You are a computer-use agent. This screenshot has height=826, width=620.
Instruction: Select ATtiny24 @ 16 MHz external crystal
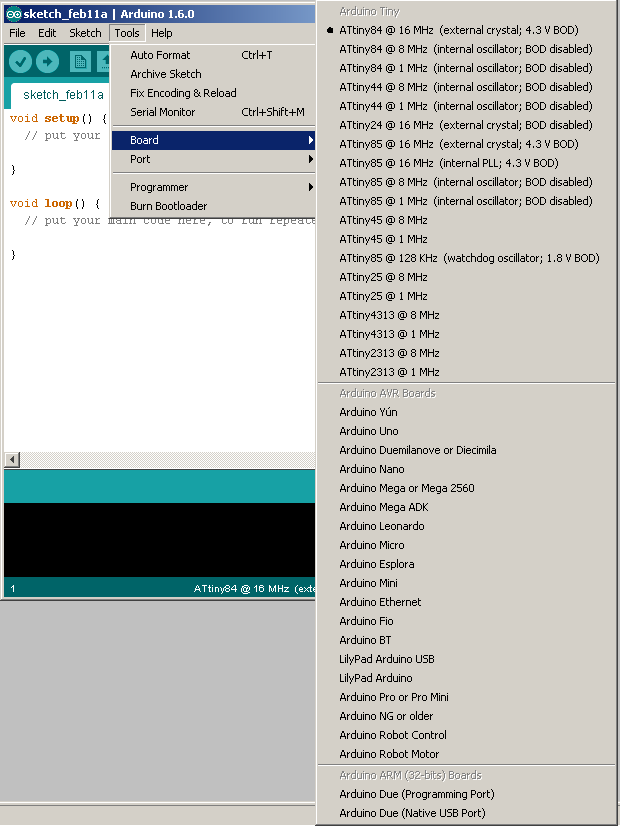coord(466,125)
